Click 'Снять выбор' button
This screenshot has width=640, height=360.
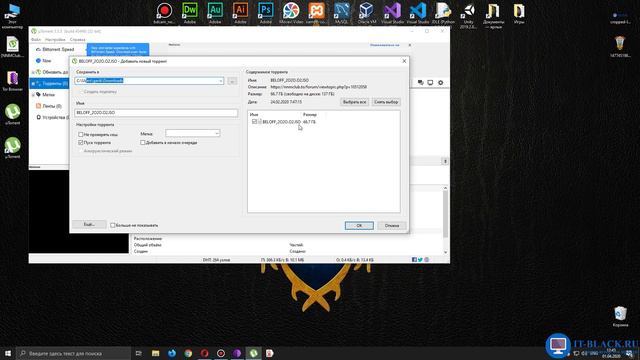click(x=386, y=102)
